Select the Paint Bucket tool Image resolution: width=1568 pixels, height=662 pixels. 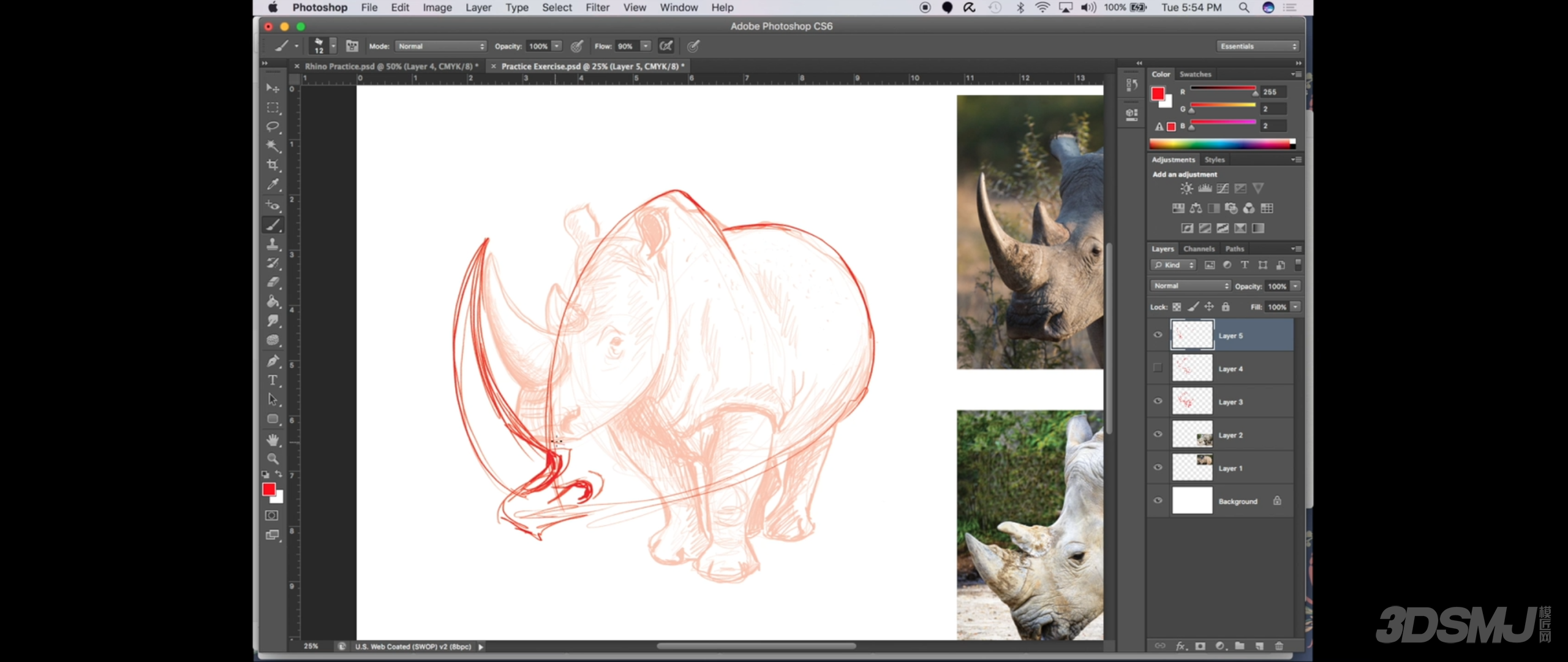click(x=273, y=302)
